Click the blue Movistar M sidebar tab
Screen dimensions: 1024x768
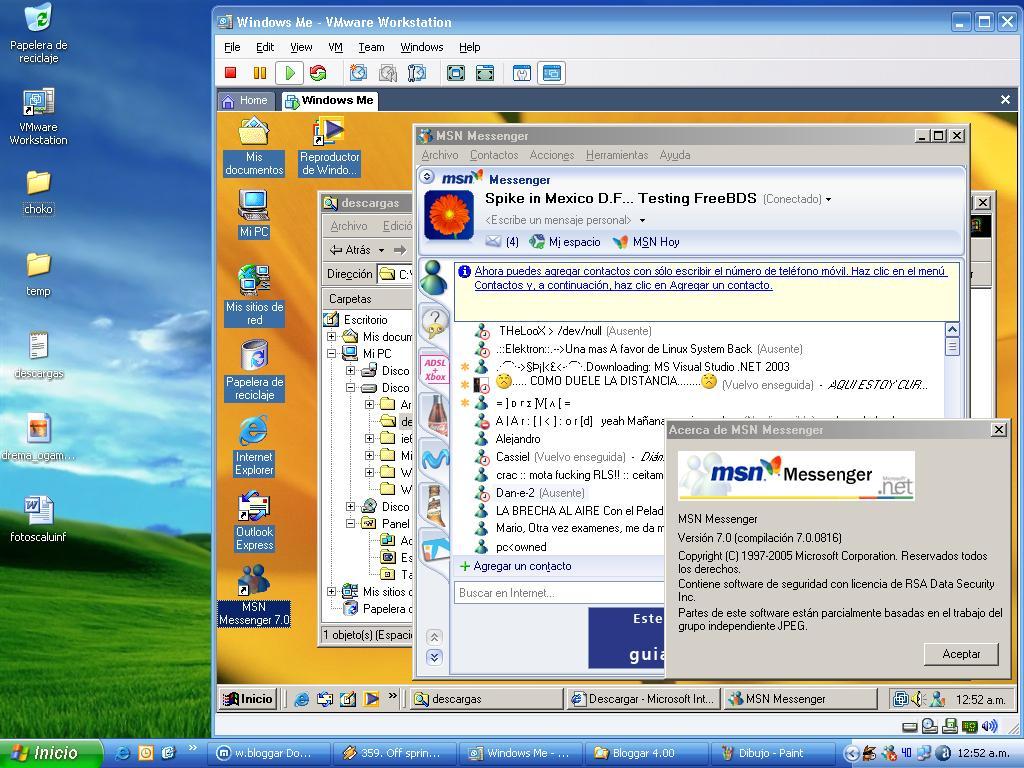click(434, 458)
